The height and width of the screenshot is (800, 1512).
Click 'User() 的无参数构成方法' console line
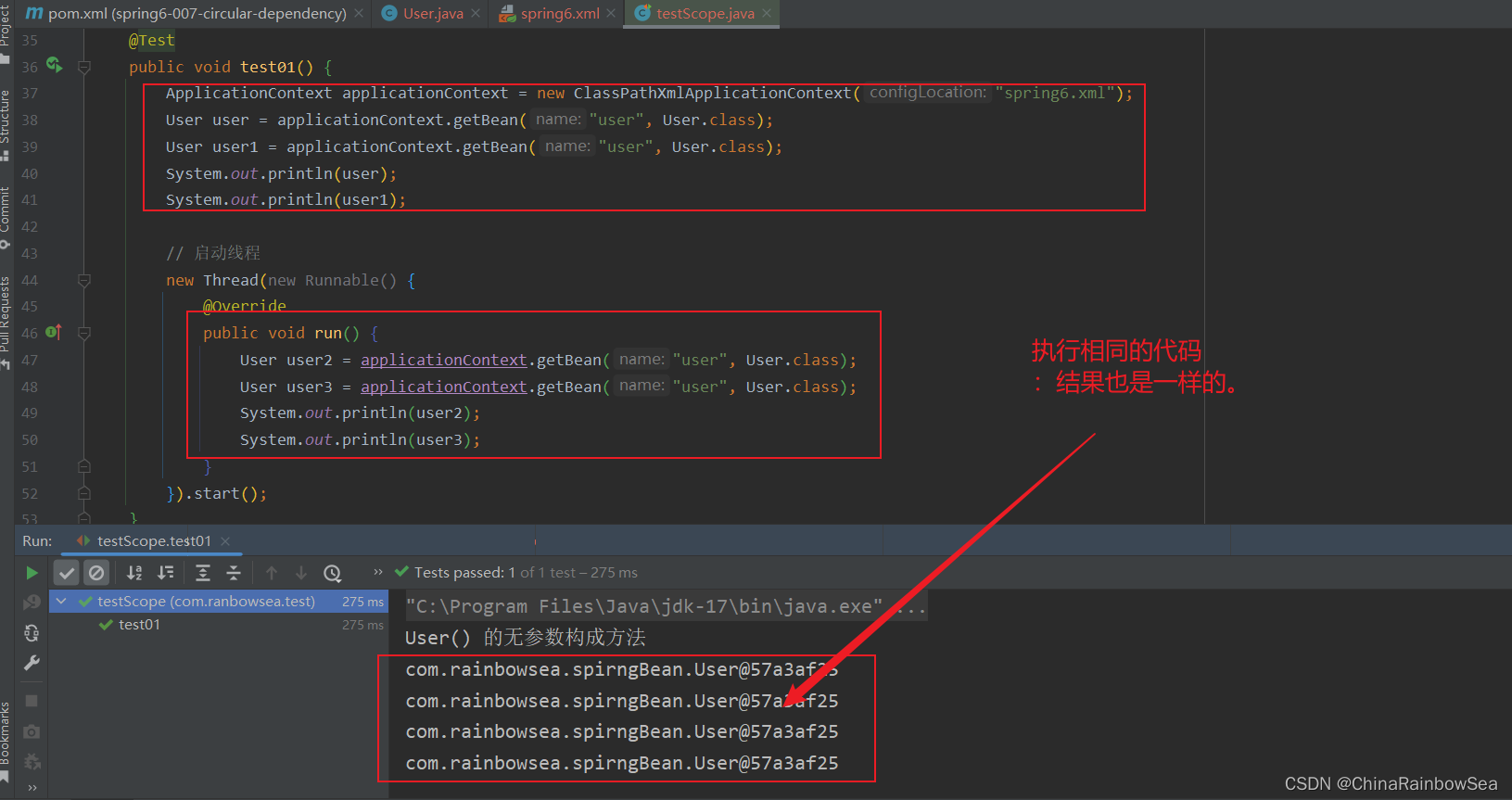525,638
